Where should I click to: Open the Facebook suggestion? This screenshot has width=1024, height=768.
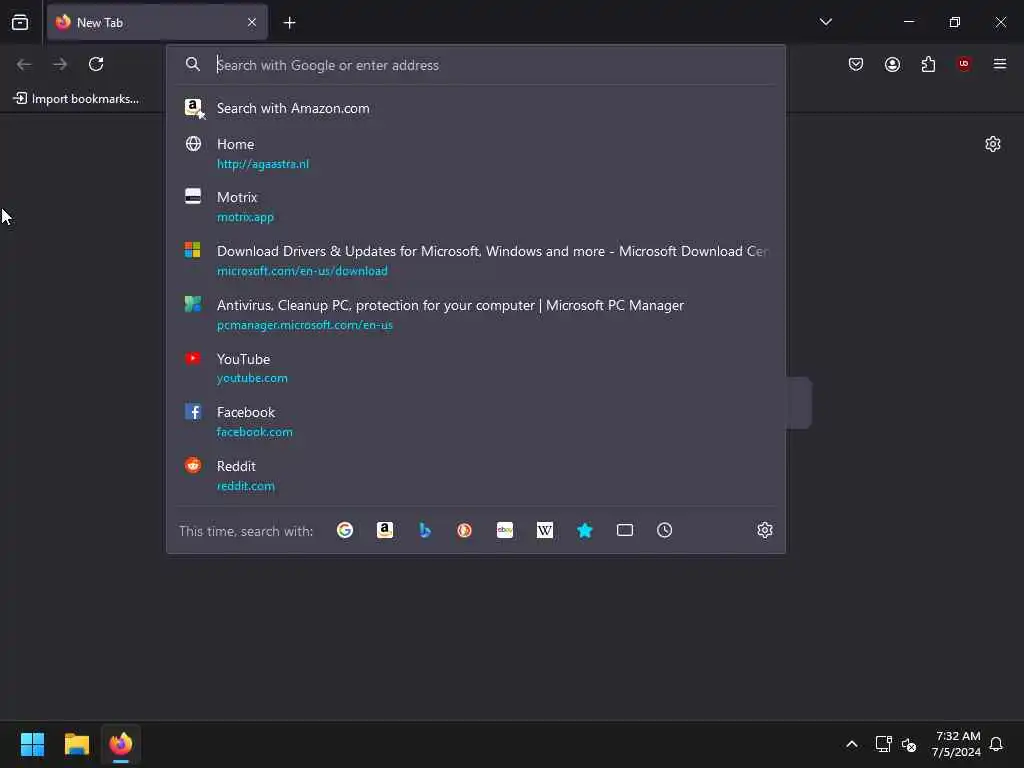click(475, 421)
